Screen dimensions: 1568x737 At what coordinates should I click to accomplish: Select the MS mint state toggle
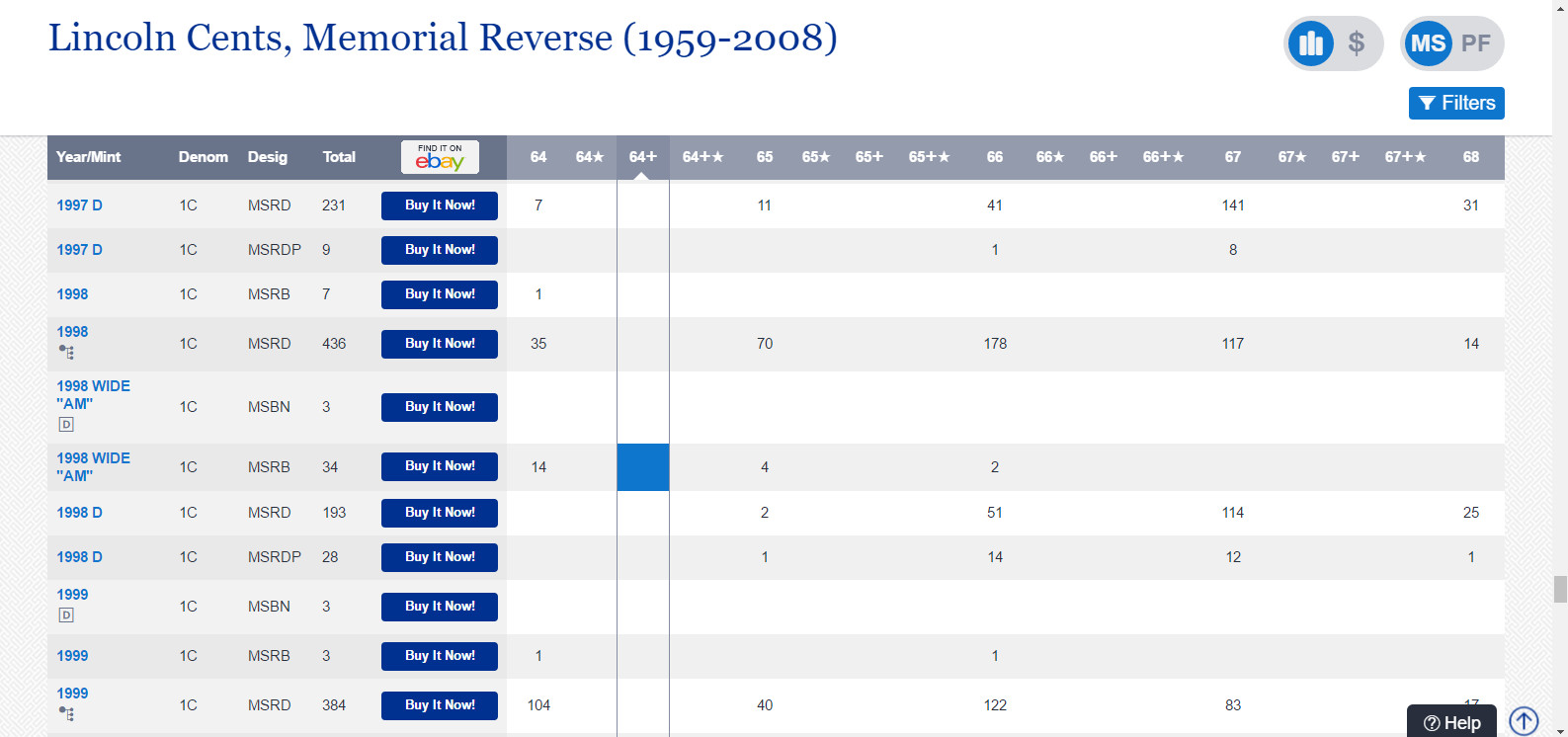point(1428,43)
